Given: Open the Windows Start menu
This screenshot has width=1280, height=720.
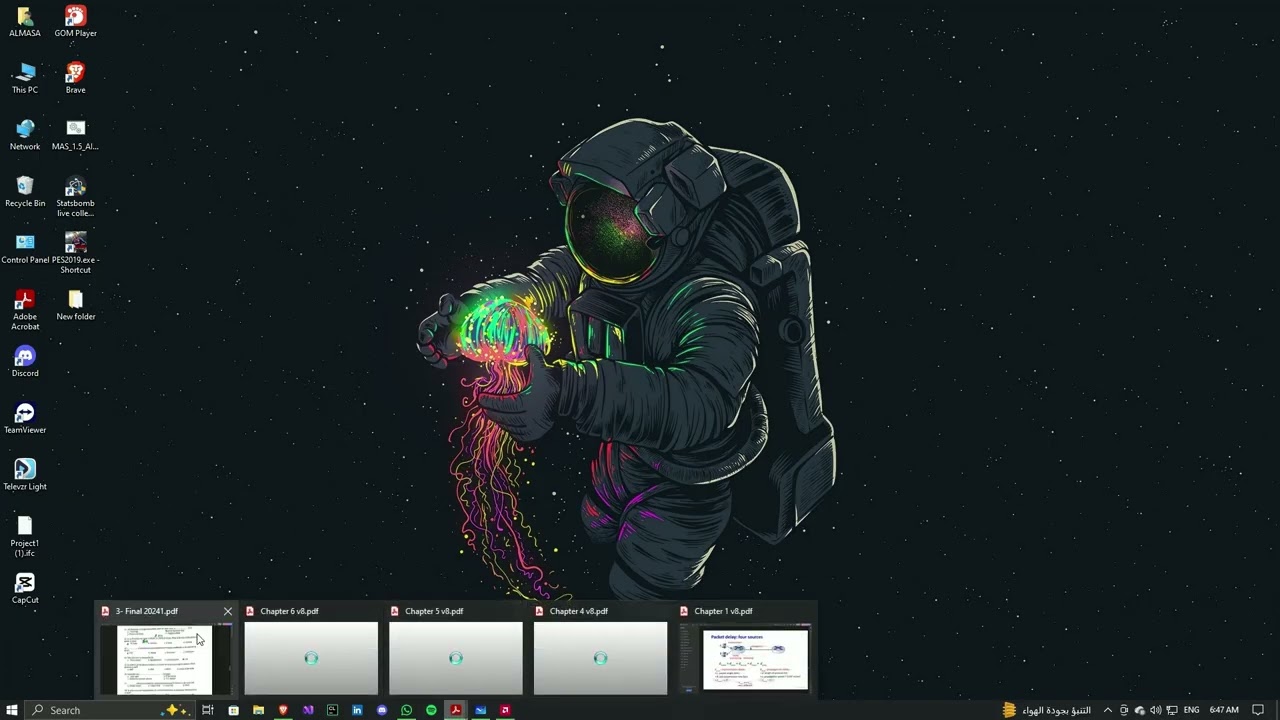Looking at the screenshot, I should click(x=12, y=710).
